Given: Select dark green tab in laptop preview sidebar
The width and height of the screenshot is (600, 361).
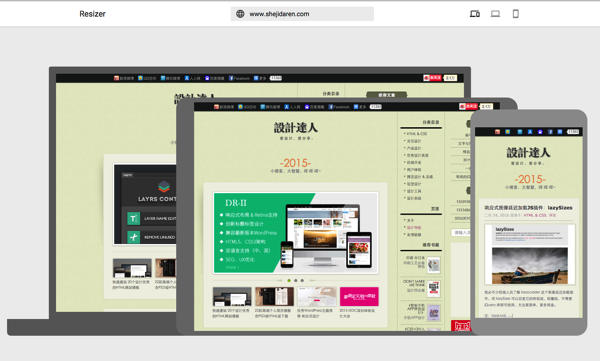Looking at the screenshot, I should 386,95.
